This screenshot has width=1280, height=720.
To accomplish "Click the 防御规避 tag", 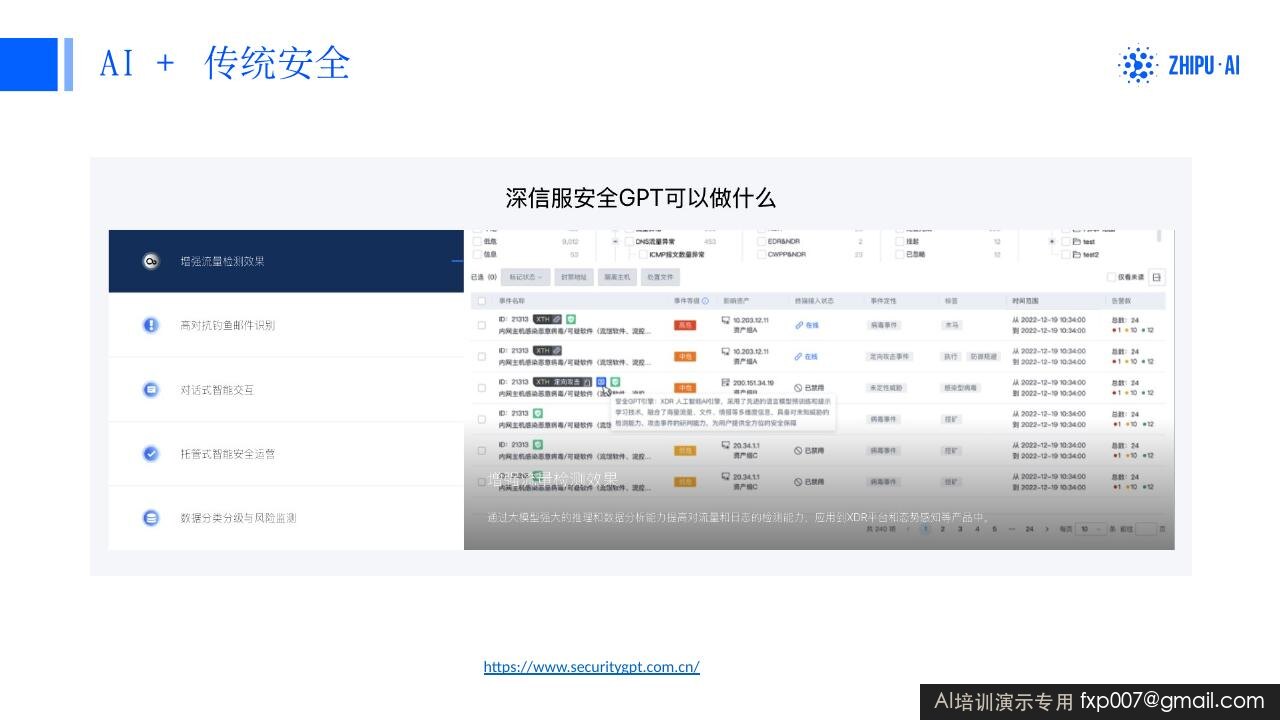I will [x=983, y=356].
